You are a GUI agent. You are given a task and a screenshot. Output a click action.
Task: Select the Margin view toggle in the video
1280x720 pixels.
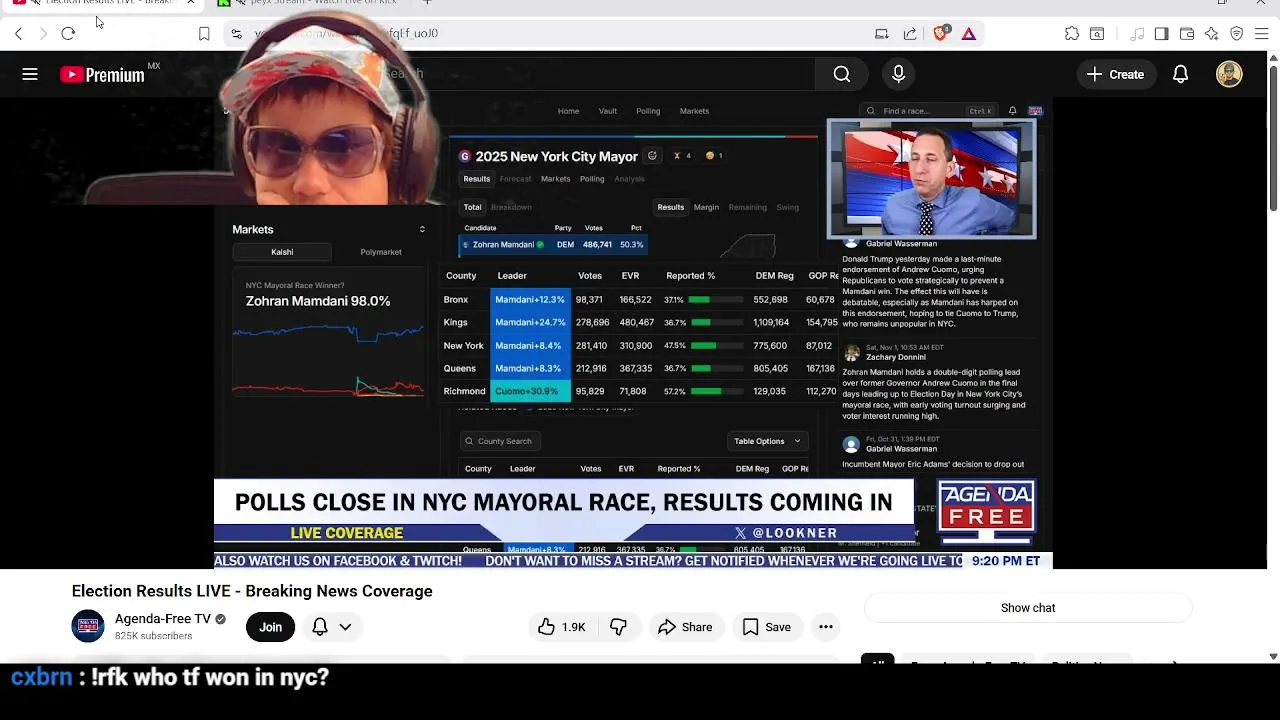pos(706,207)
